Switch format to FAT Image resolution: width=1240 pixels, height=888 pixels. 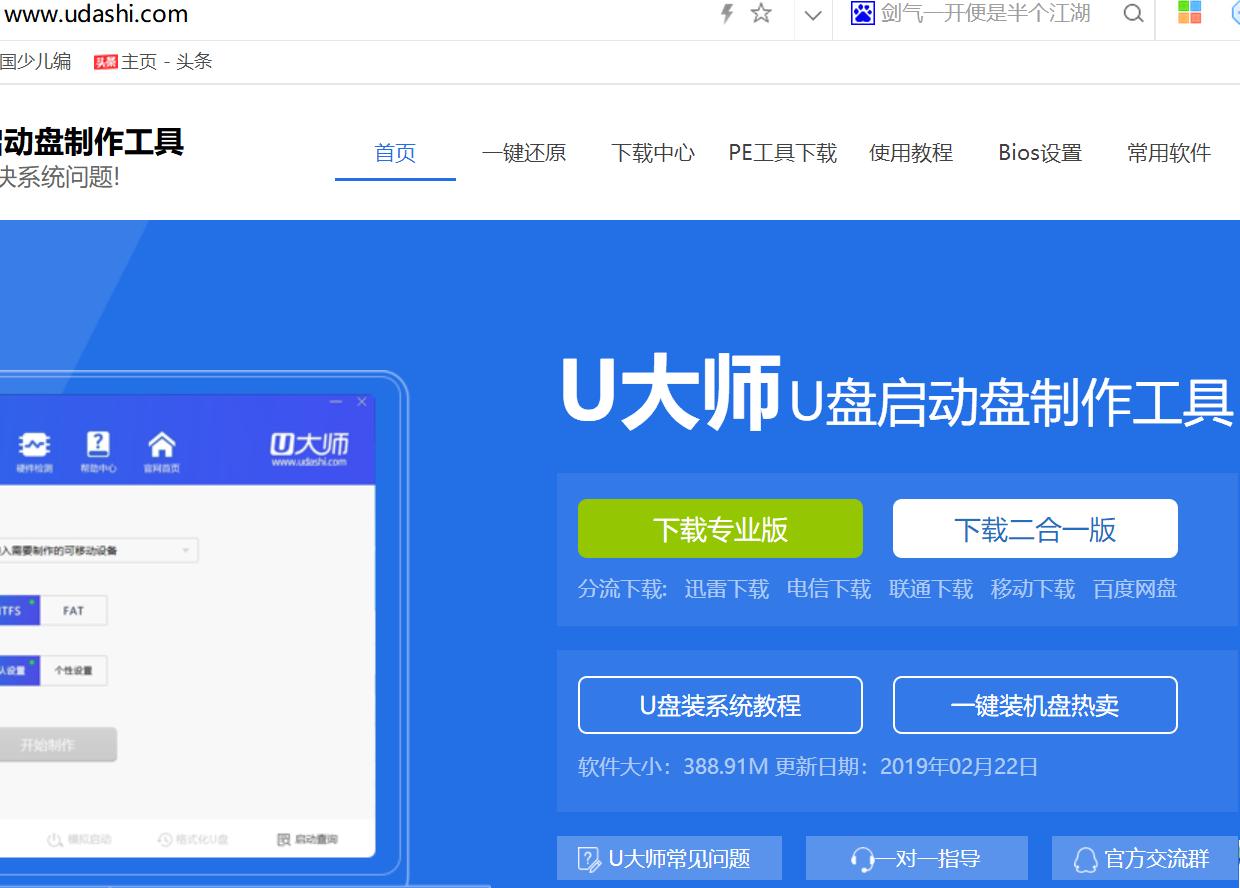[72, 610]
